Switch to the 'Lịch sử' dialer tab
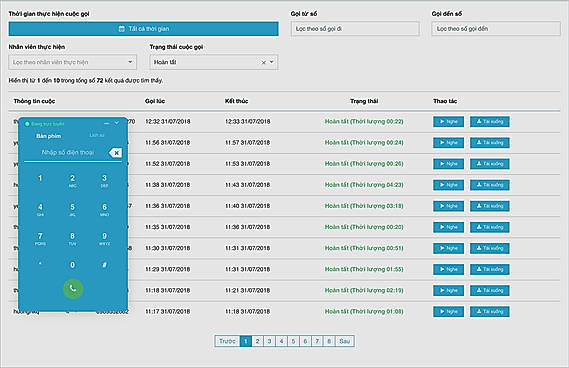 point(97,135)
